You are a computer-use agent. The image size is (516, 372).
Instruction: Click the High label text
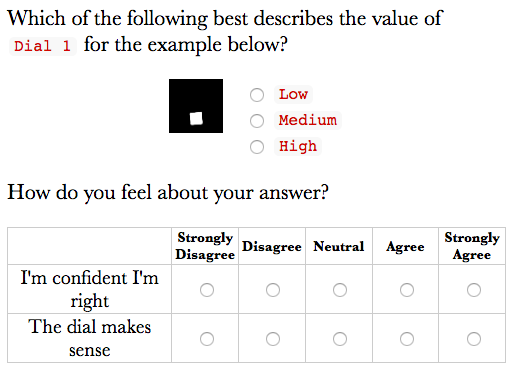pos(298,146)
